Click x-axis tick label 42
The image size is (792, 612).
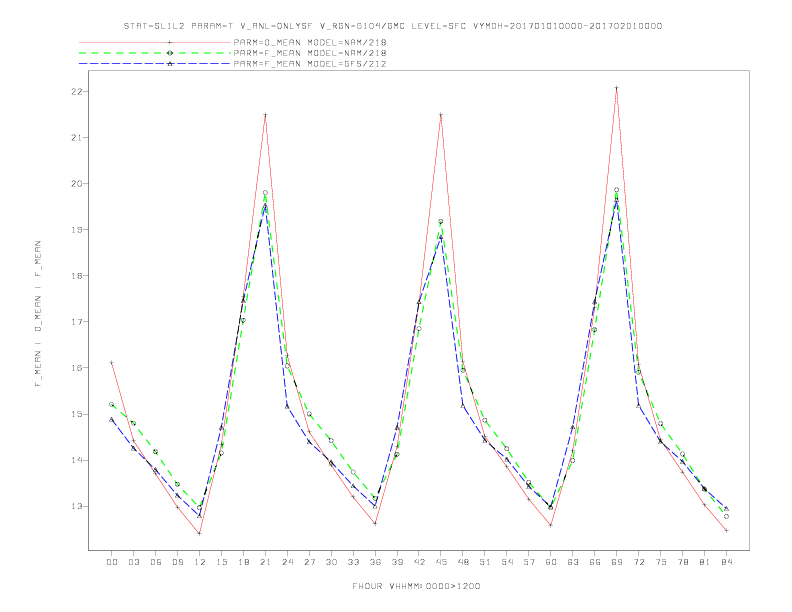(419, 562)
